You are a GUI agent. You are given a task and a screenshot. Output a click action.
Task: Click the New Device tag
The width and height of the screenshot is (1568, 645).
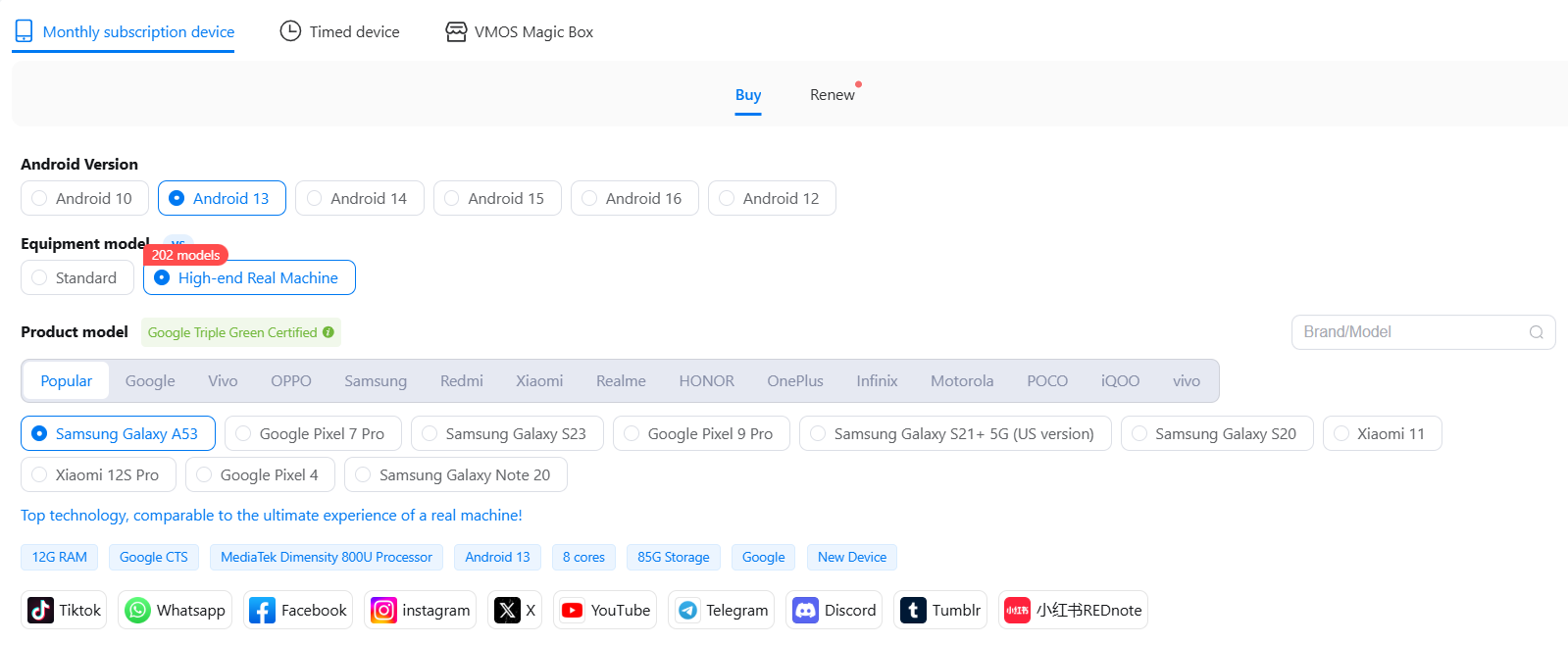[x=852, y=557]
